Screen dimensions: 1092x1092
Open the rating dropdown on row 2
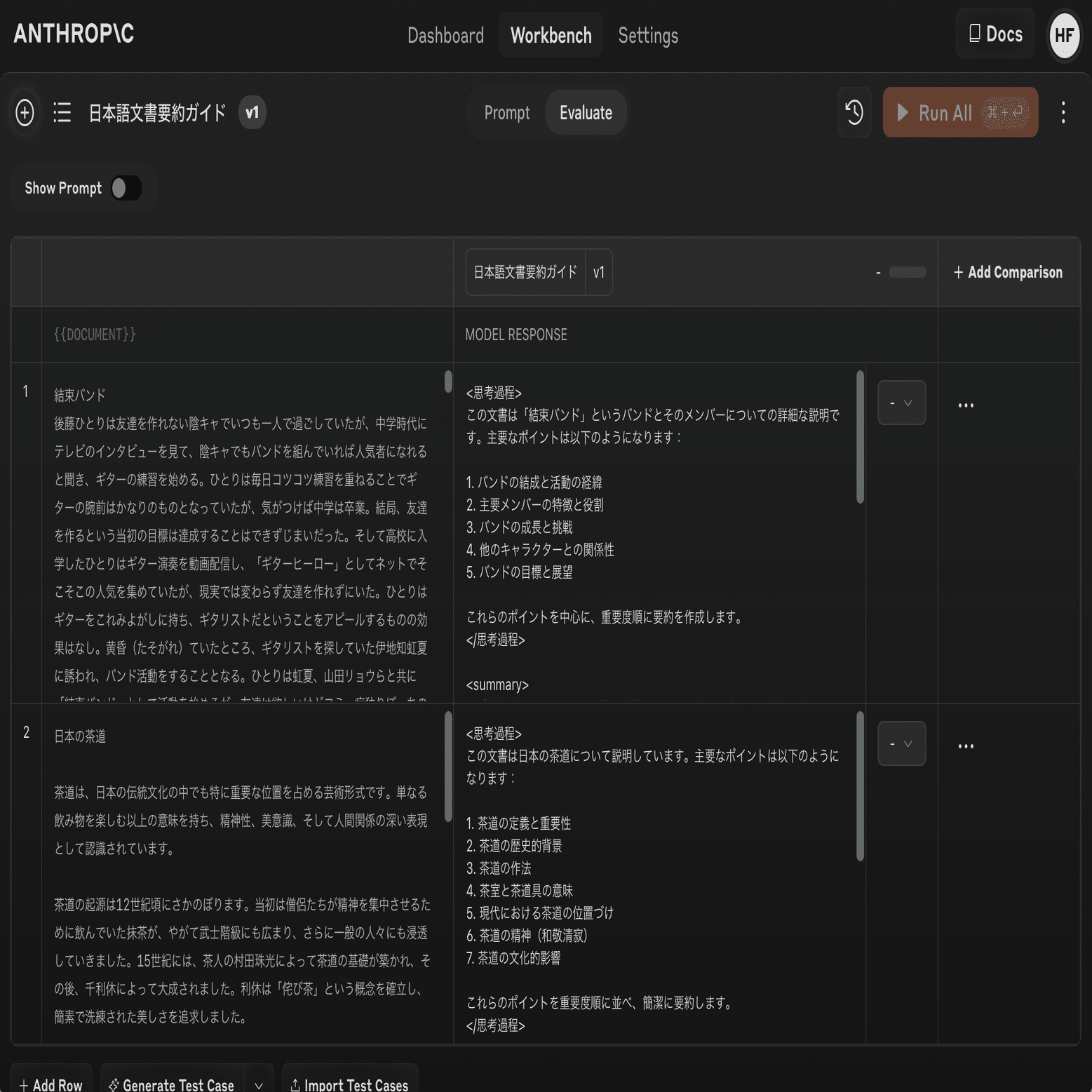910,743
